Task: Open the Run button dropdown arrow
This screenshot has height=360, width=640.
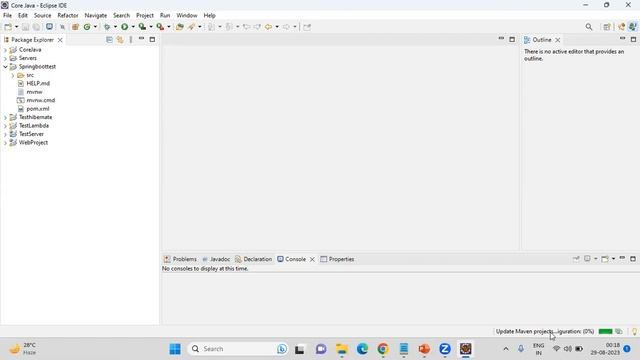Action: [133, 27]
